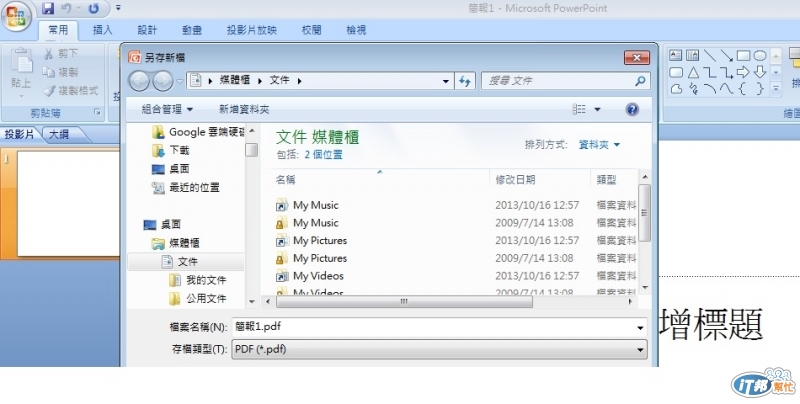Click the Save icon in Quick Access Toolbar
This screenshot has width=800, height=404.
(x=48, y=8)
